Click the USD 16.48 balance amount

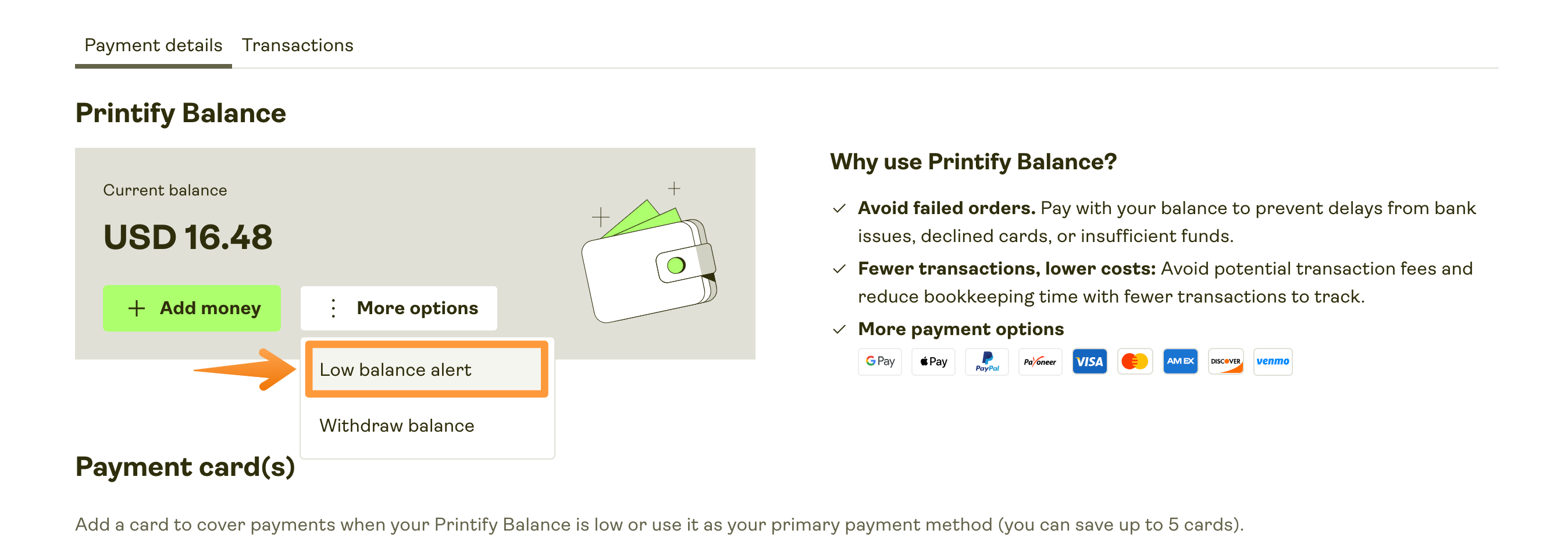click(x=188, y=237)
